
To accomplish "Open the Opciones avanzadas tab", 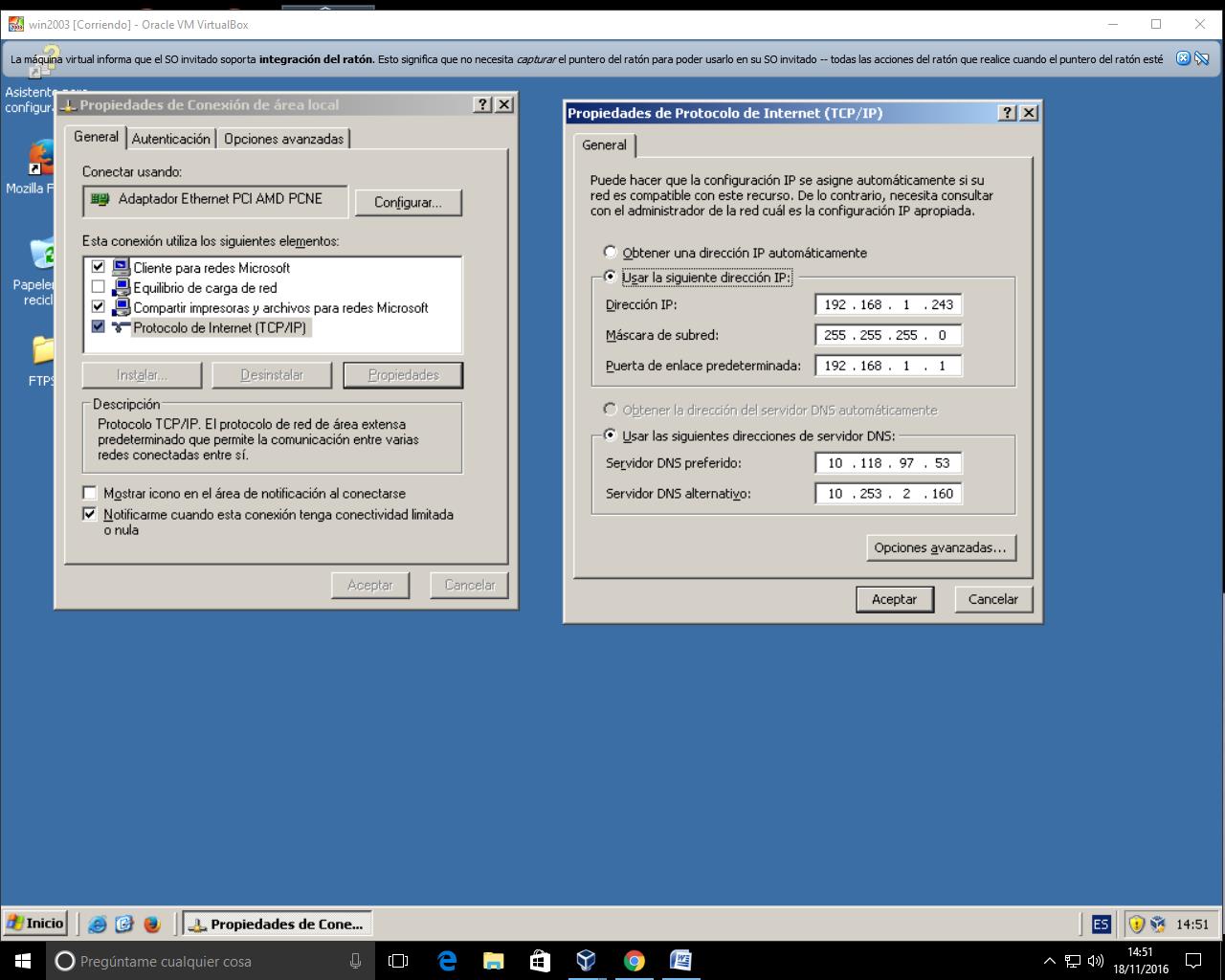I will (283, 138).
